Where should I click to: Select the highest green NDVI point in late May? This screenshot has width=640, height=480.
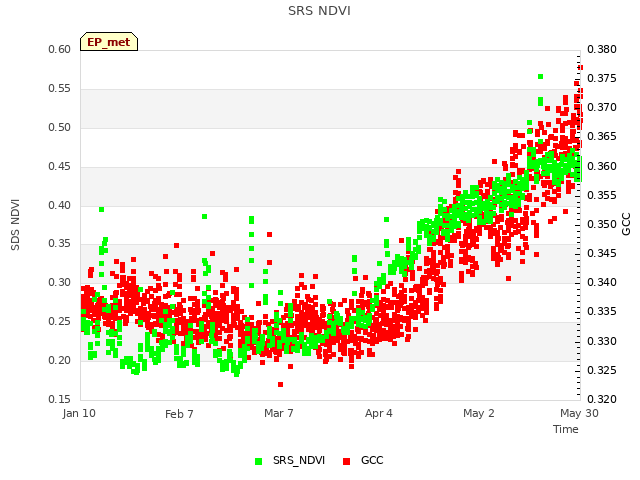point(540,76)
